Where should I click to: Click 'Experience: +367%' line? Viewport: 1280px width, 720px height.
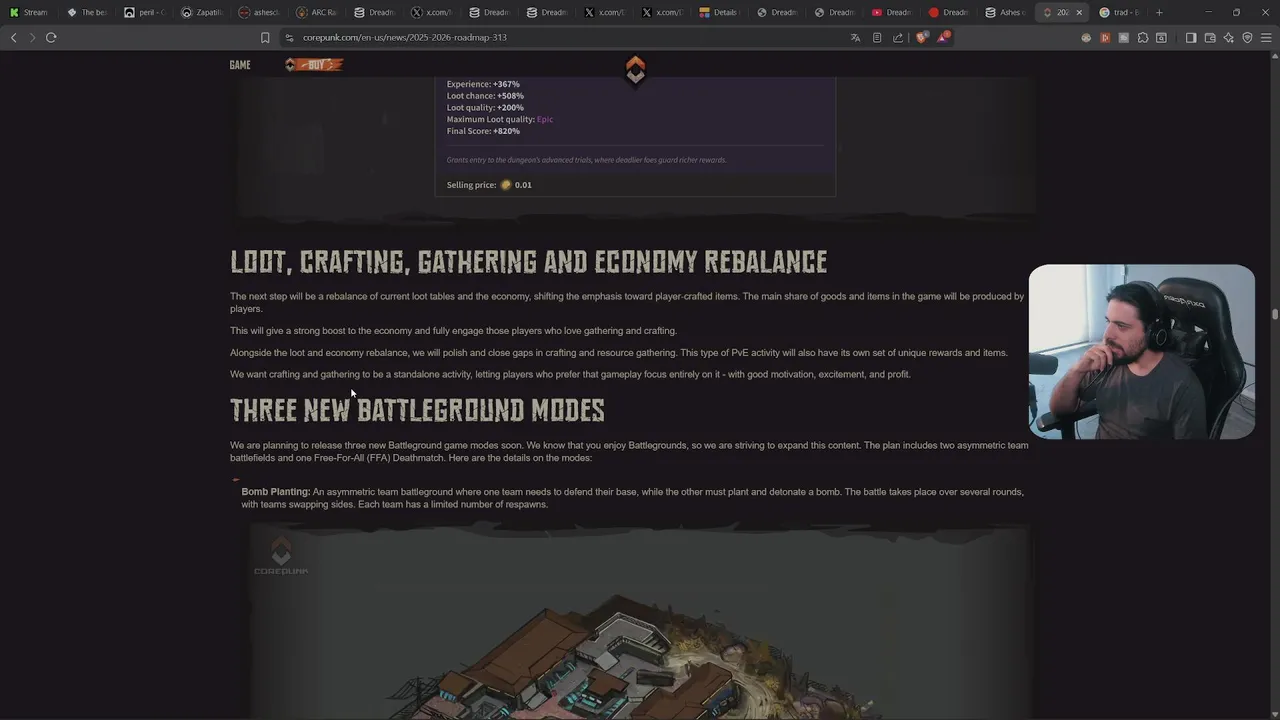tap(483, 84)
